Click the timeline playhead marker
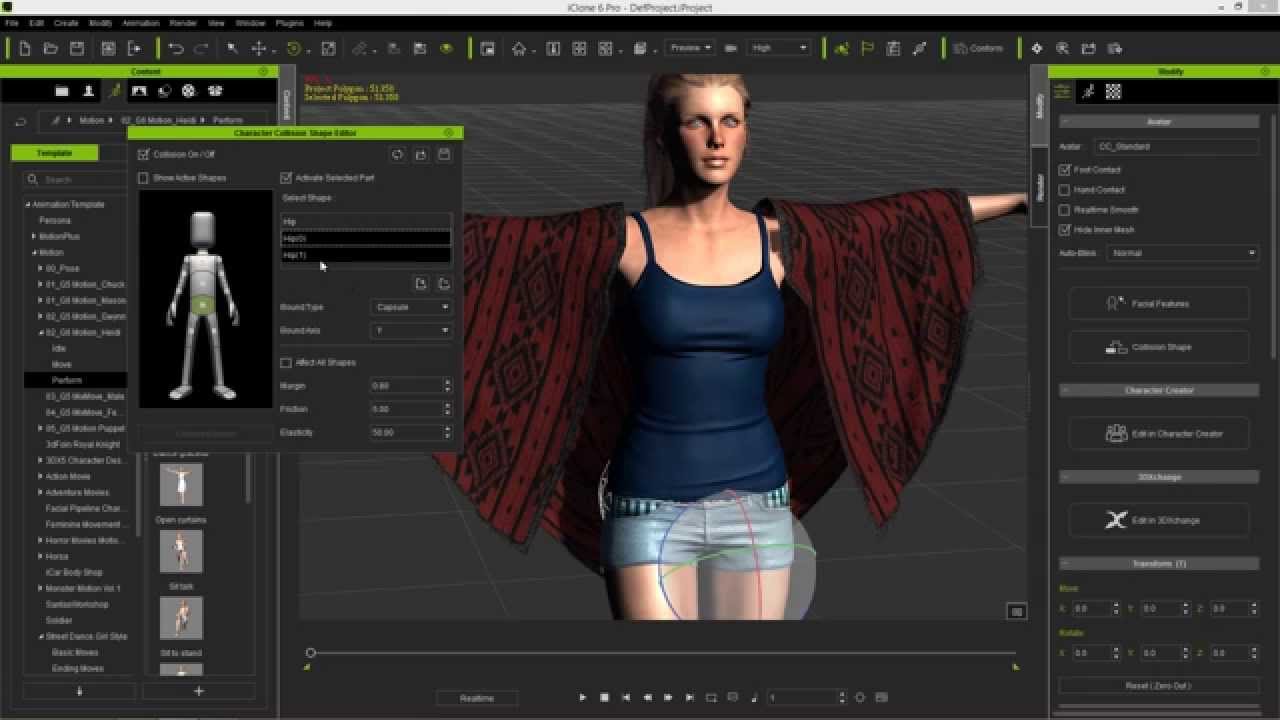This screenshot has width=1280, height=720. [x=311, y=653]
